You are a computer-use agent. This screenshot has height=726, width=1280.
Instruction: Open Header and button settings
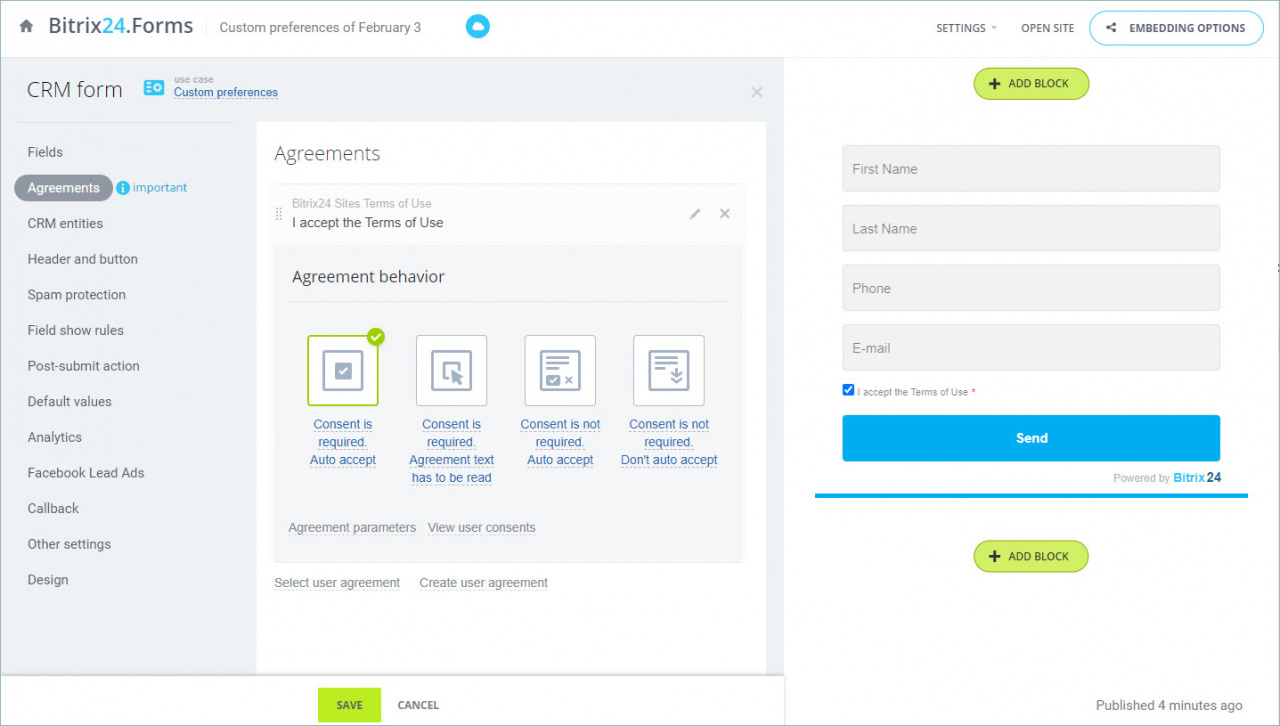[x=83, y=259]
